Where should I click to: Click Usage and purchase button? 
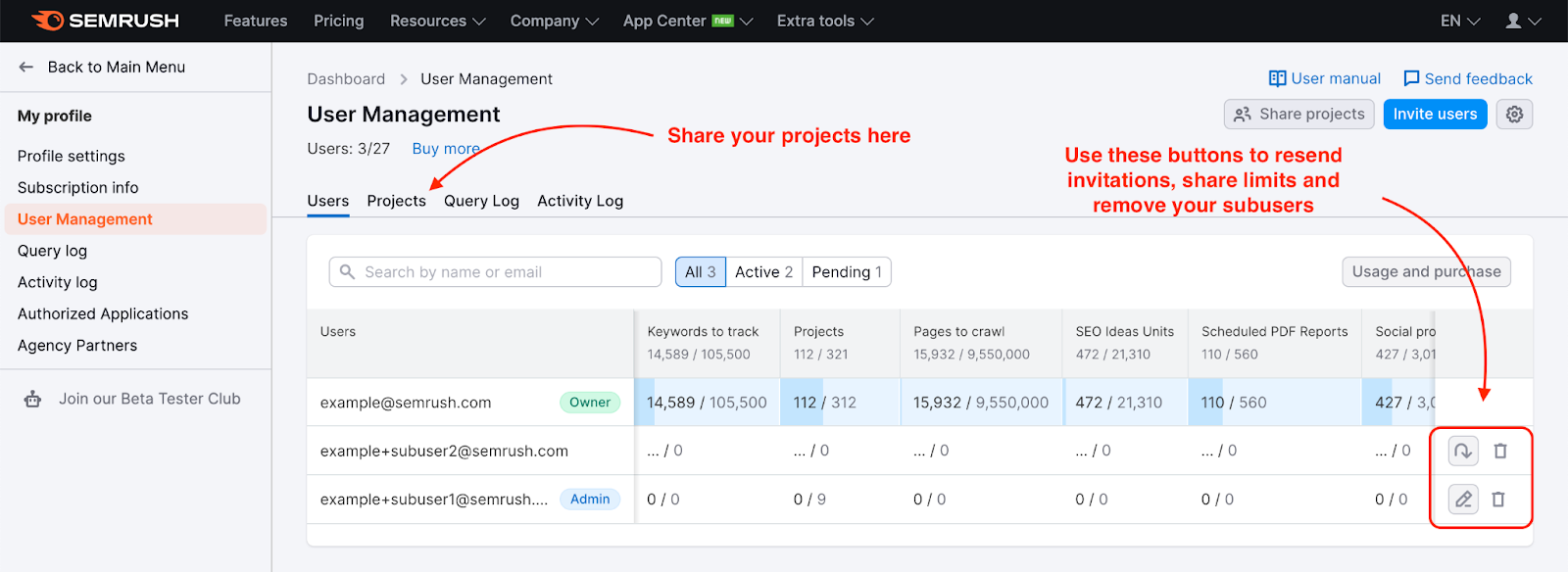pos(1426,272)
